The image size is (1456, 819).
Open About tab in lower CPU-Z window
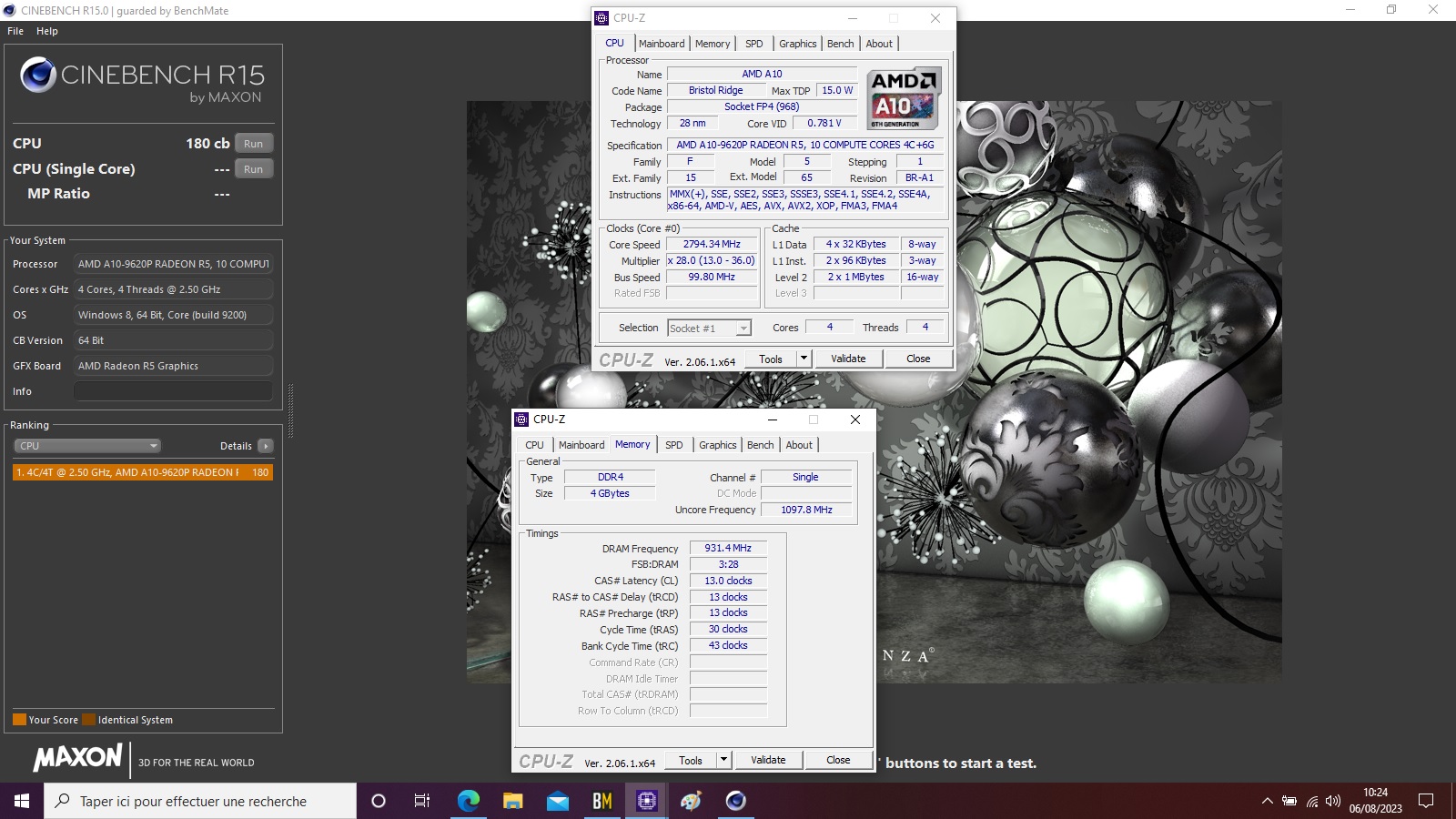799,445
